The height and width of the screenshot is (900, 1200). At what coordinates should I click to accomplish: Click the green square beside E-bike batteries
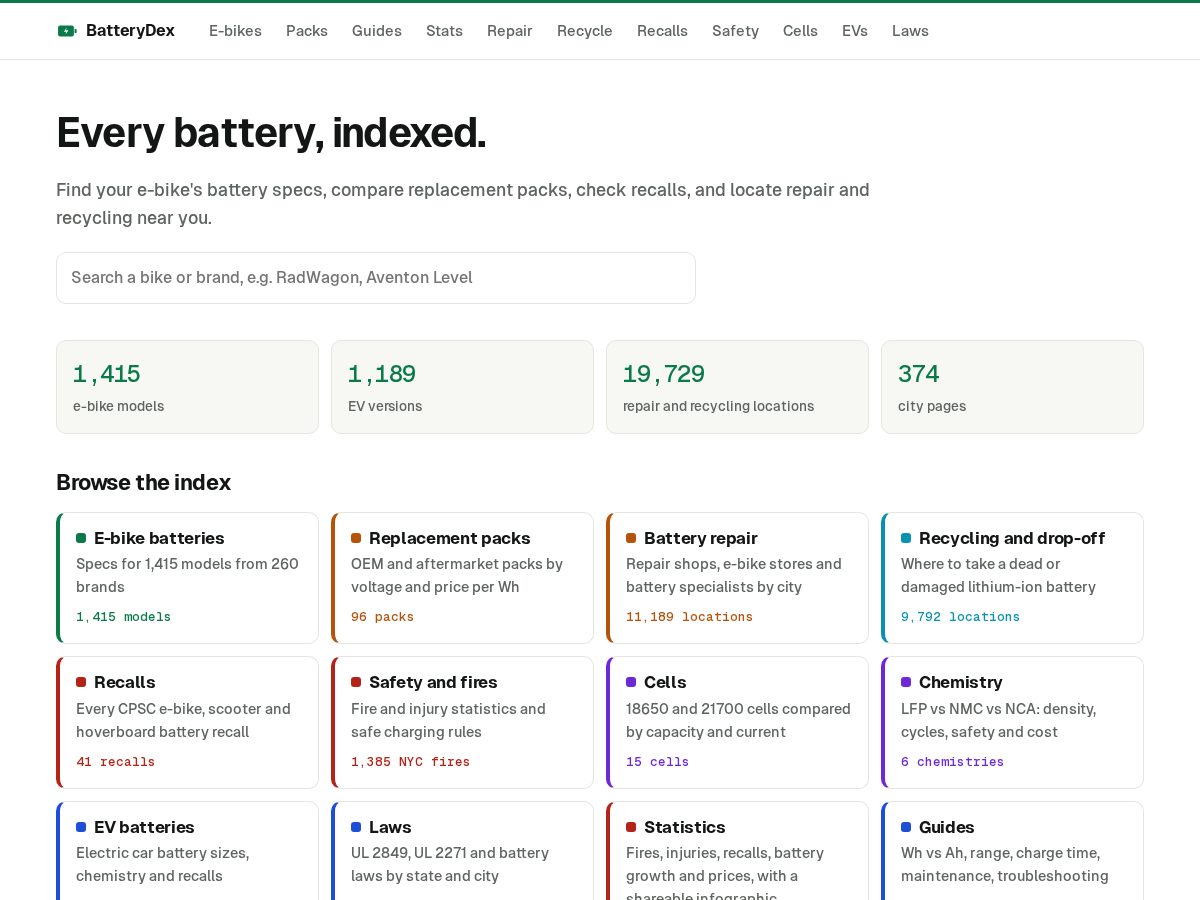pyautogui.click(x=81, y=538)
